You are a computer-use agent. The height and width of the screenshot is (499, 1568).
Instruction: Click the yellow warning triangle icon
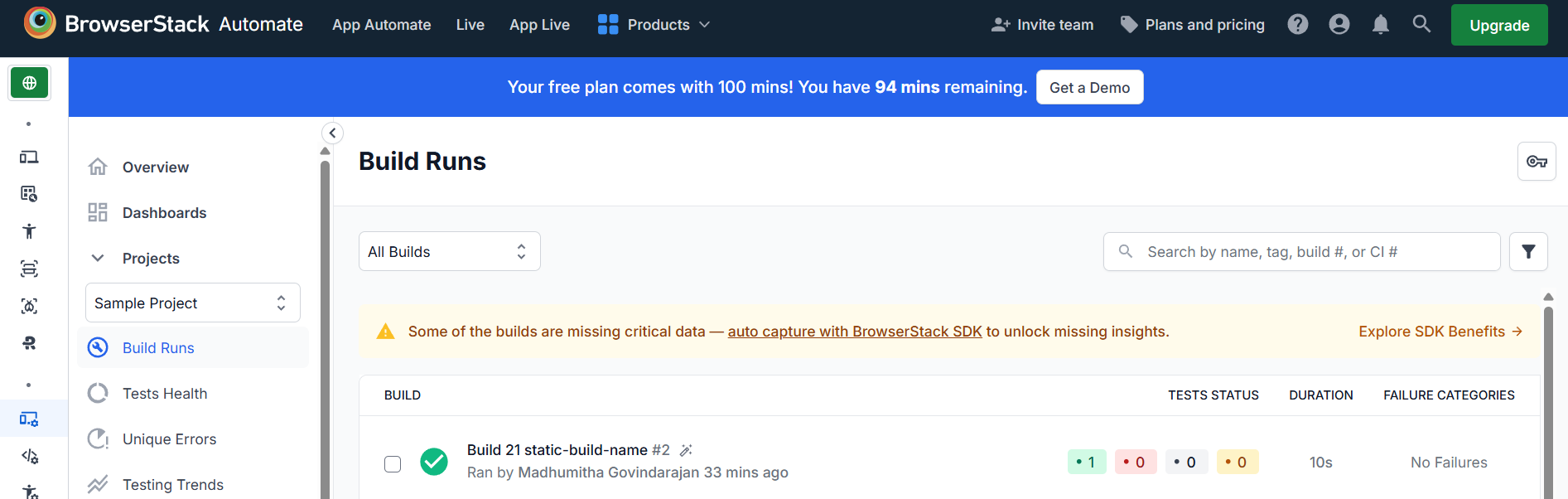(x=385, y=332)
